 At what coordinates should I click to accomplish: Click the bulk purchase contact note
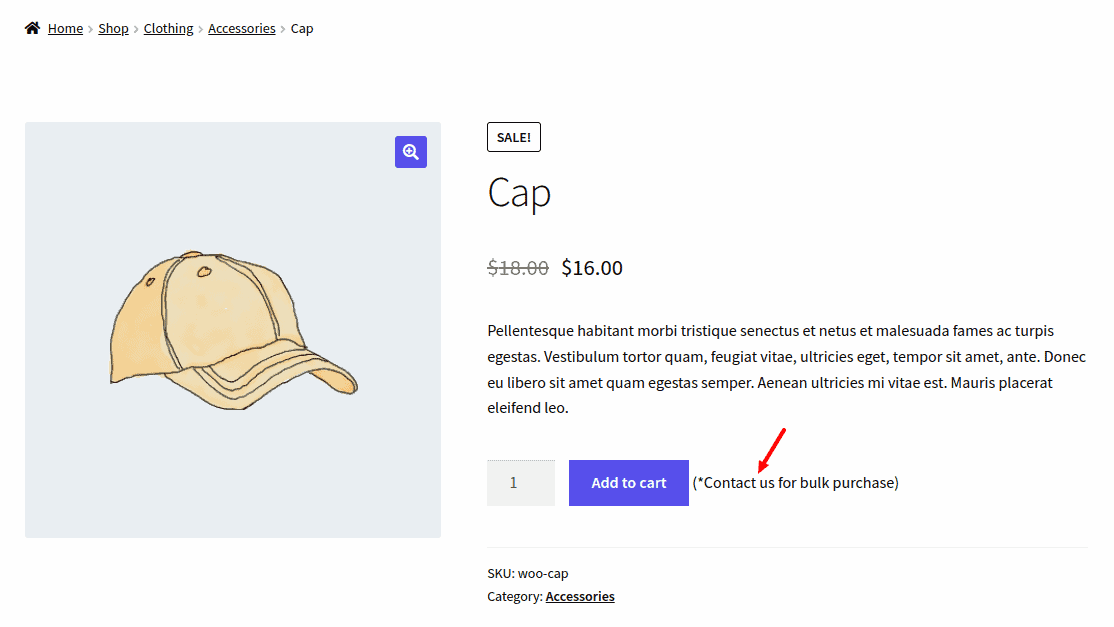796,483
